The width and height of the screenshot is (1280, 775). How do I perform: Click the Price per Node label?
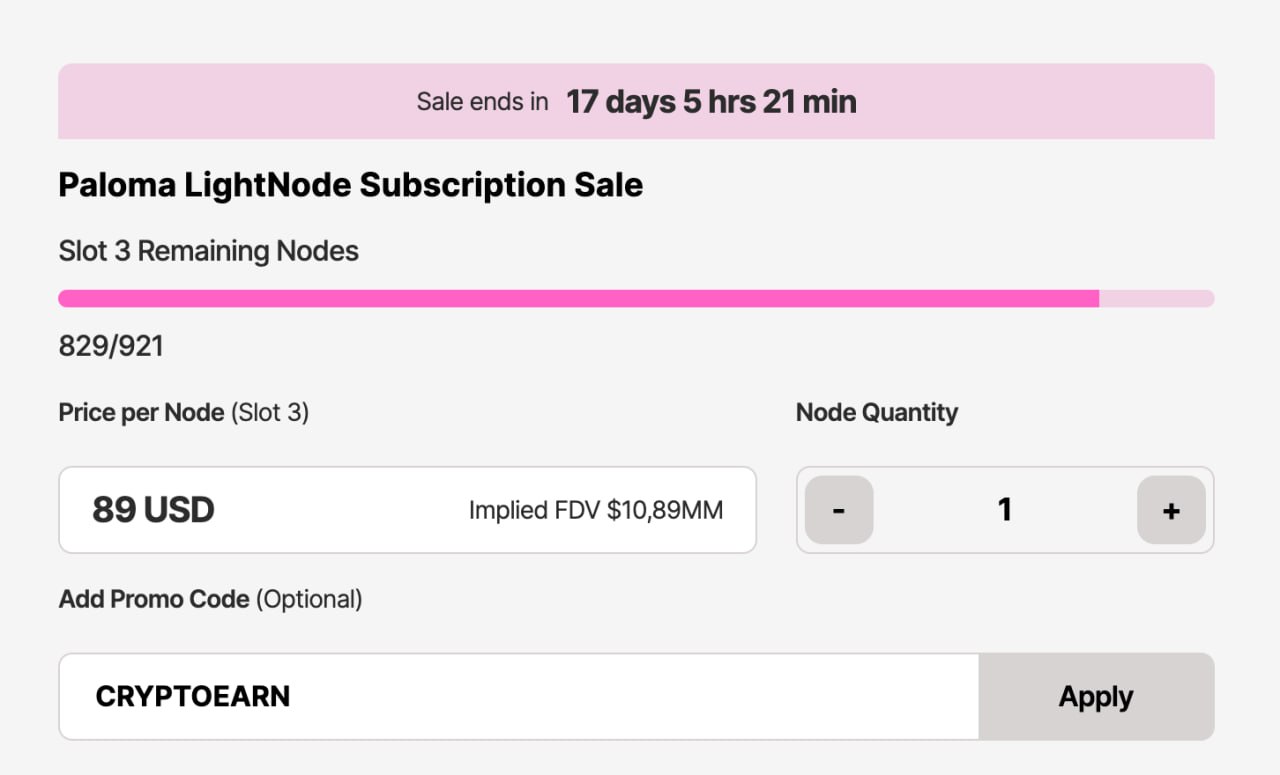141,412
